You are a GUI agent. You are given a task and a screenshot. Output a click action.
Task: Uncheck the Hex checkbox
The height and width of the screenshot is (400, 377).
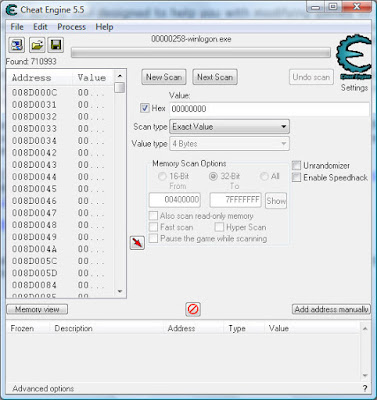click(x=144, y=108)
